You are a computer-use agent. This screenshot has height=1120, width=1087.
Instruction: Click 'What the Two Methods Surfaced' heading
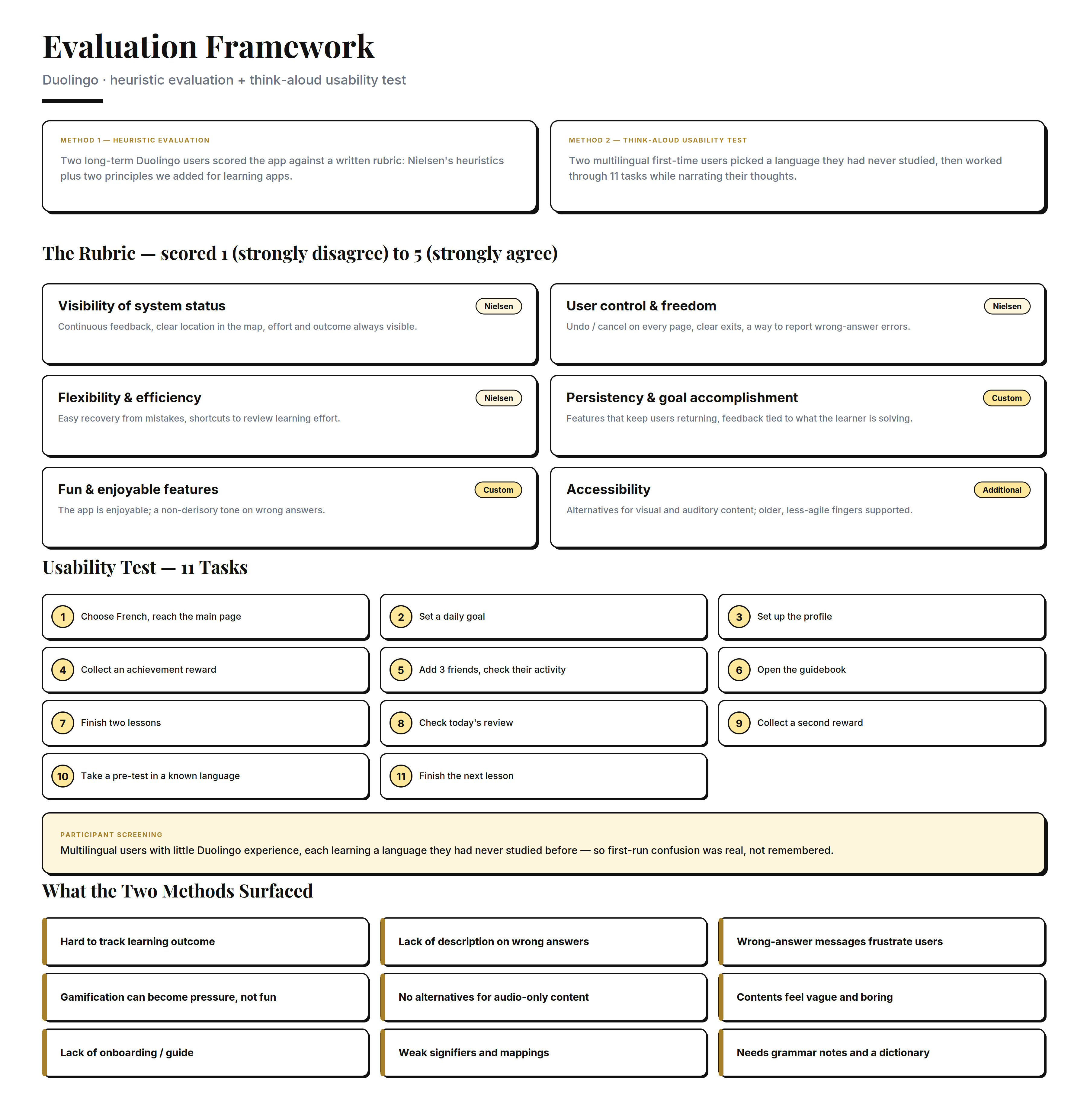[x=178, y=891]
